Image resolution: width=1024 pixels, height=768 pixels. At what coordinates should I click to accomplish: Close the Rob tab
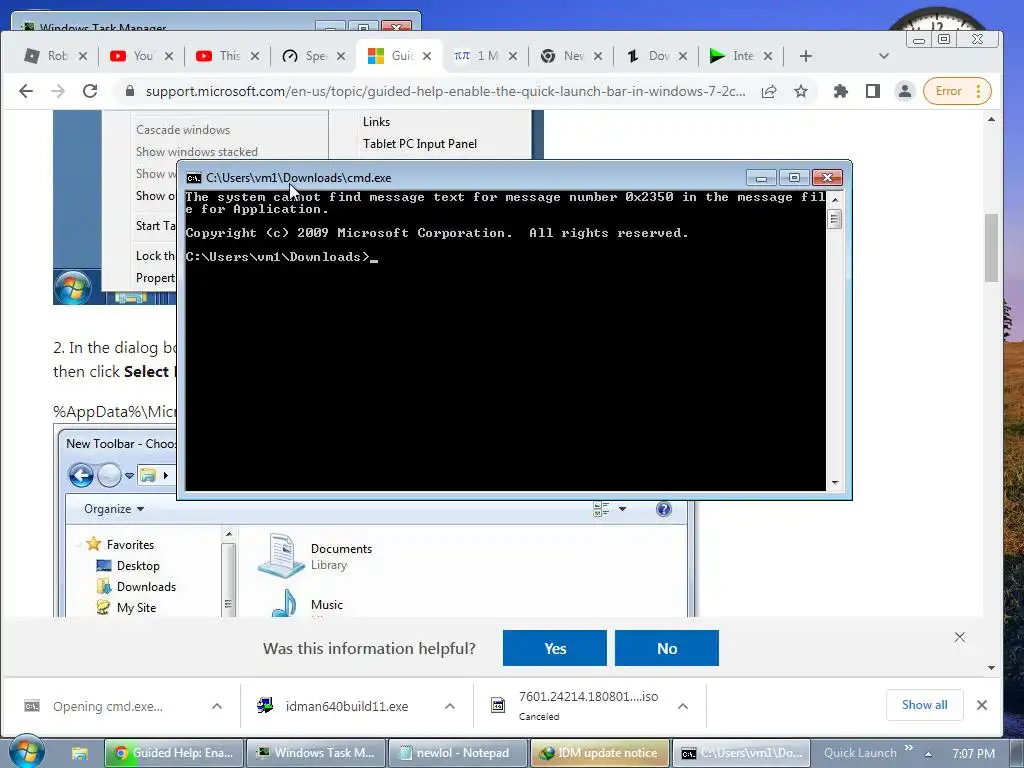pyautogui.click(x=83, y=56)
